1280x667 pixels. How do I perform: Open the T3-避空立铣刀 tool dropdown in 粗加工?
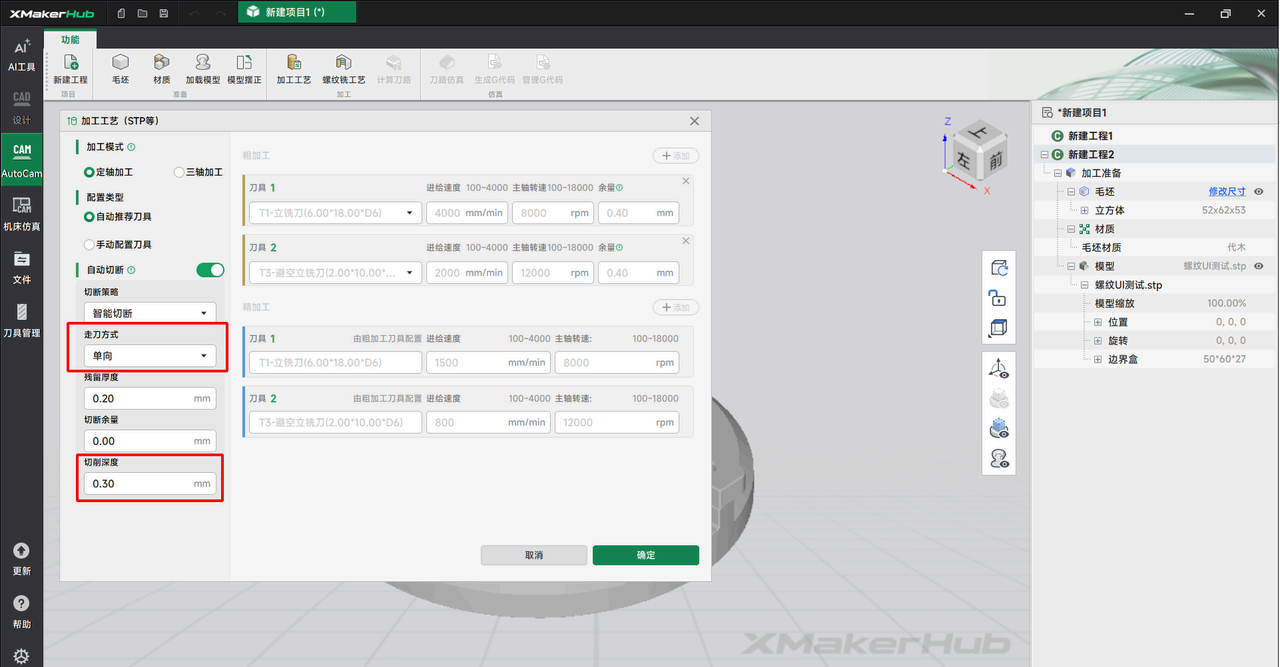(335, 273)
